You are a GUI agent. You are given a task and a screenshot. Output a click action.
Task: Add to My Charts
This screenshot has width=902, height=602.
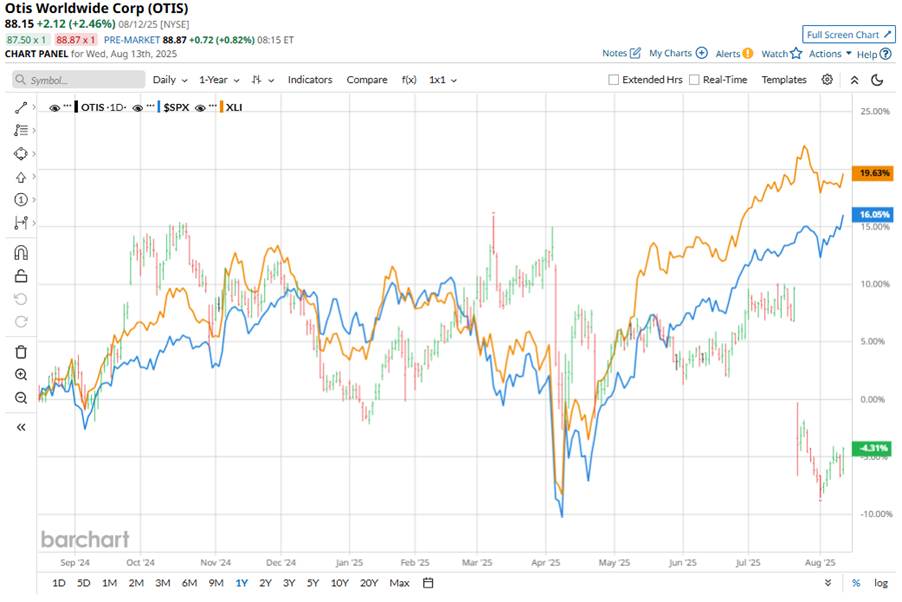click(678, 53)
